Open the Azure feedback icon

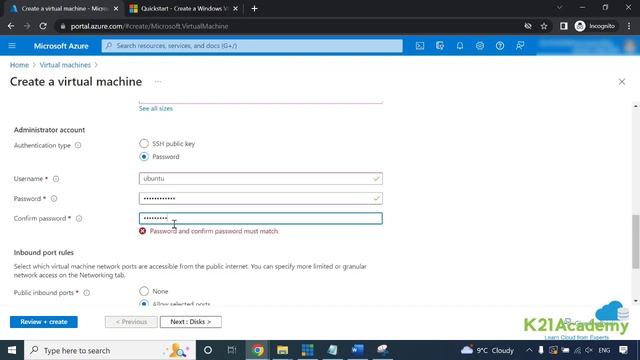(x=520, y=46)
